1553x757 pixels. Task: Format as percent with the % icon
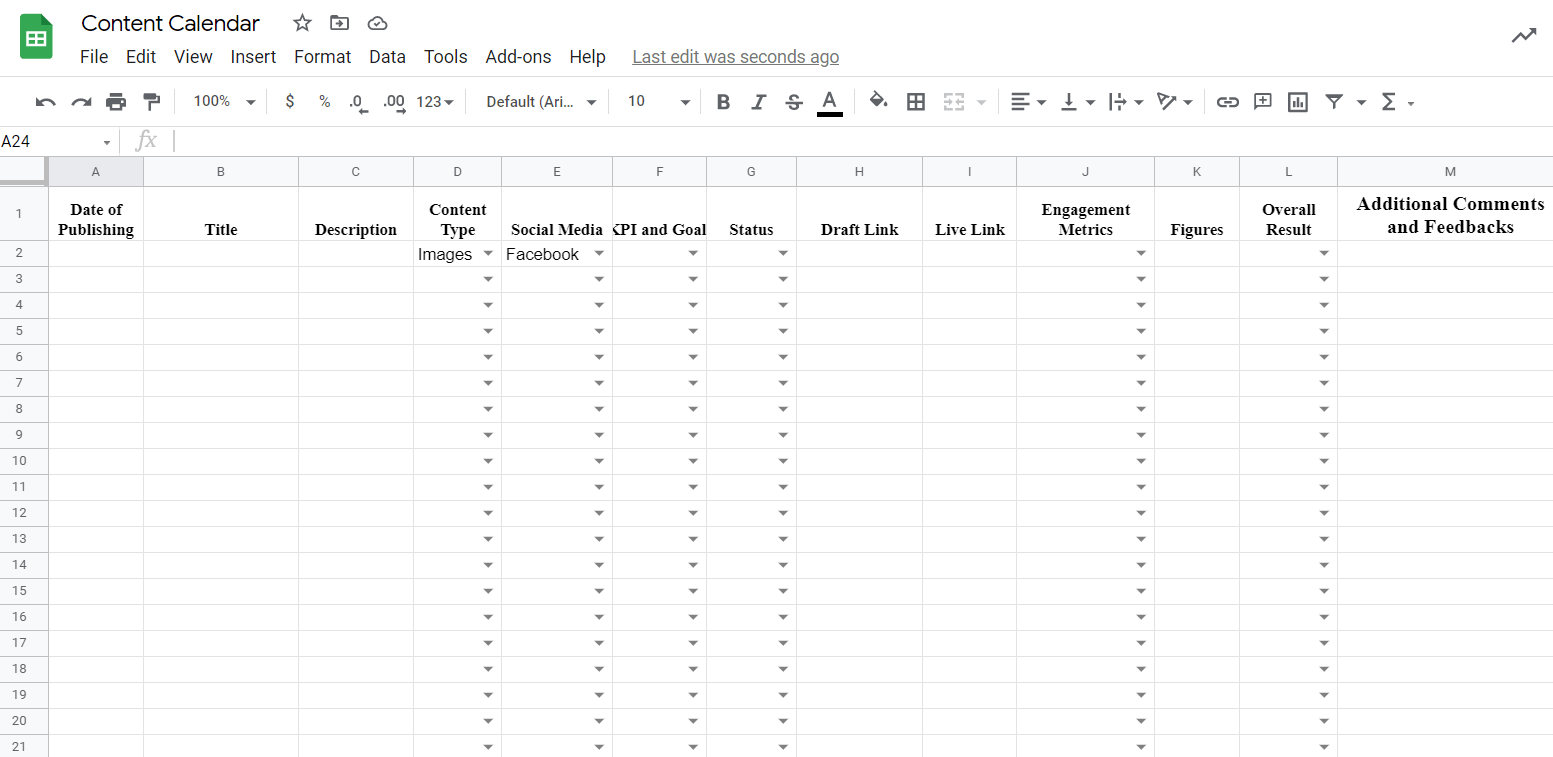tap(324, 102)
